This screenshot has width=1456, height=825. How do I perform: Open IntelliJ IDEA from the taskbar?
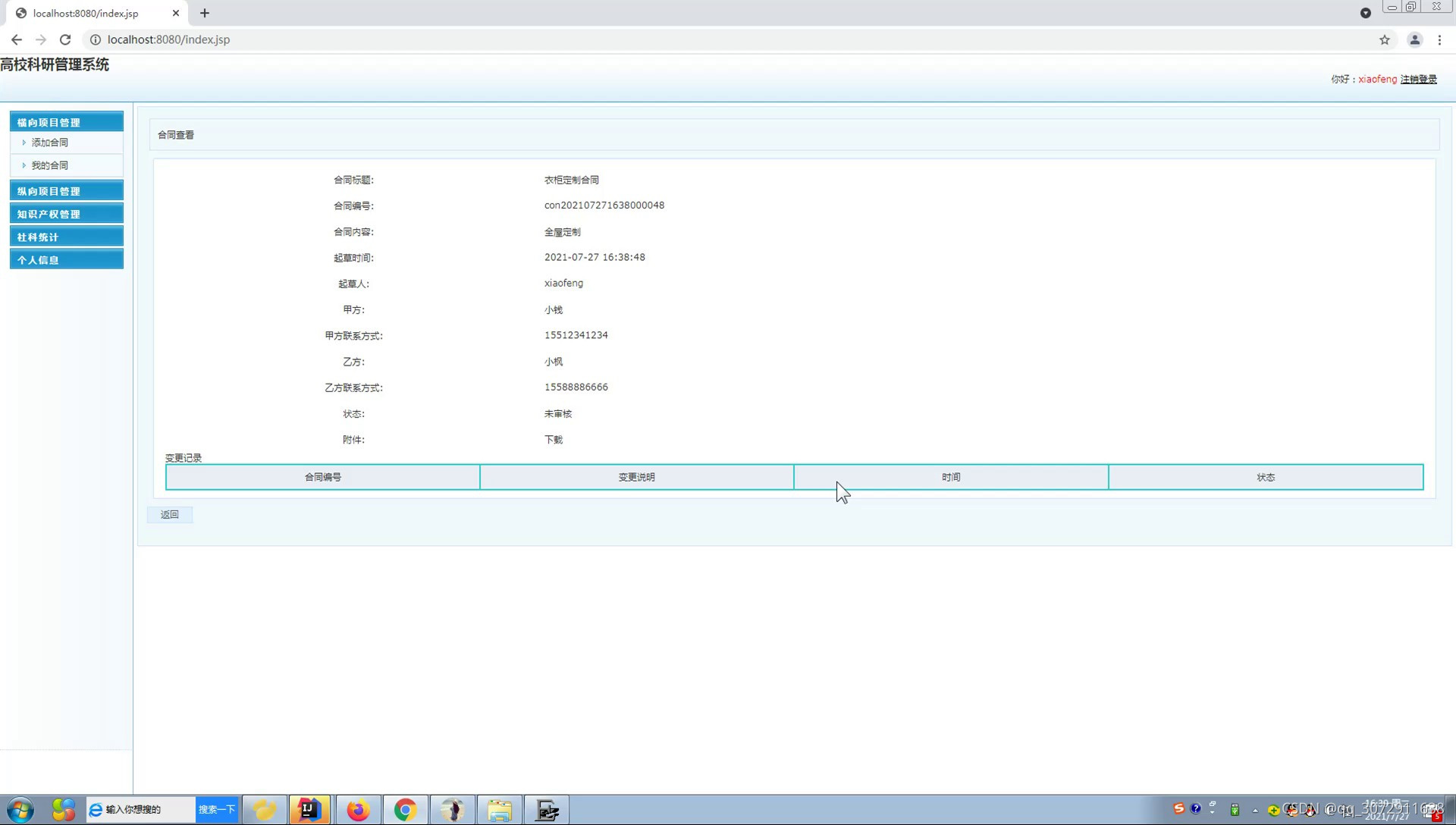(x=309, y=810)
